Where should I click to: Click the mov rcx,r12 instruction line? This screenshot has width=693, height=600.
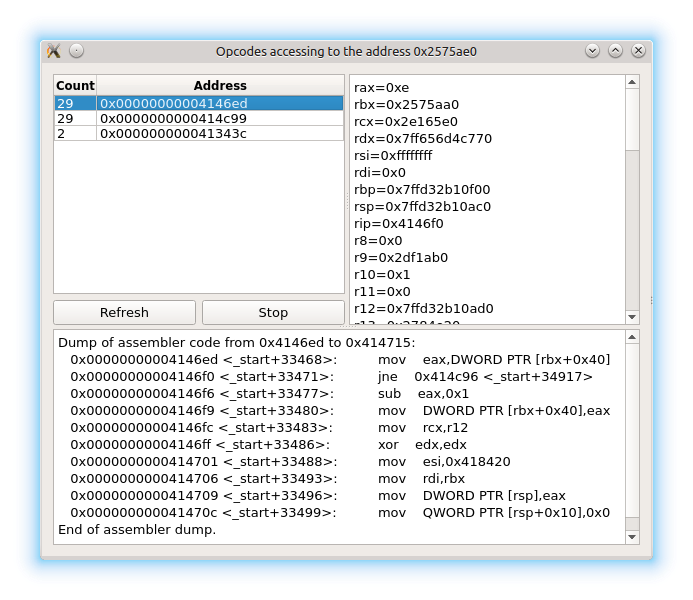point(269,428)
